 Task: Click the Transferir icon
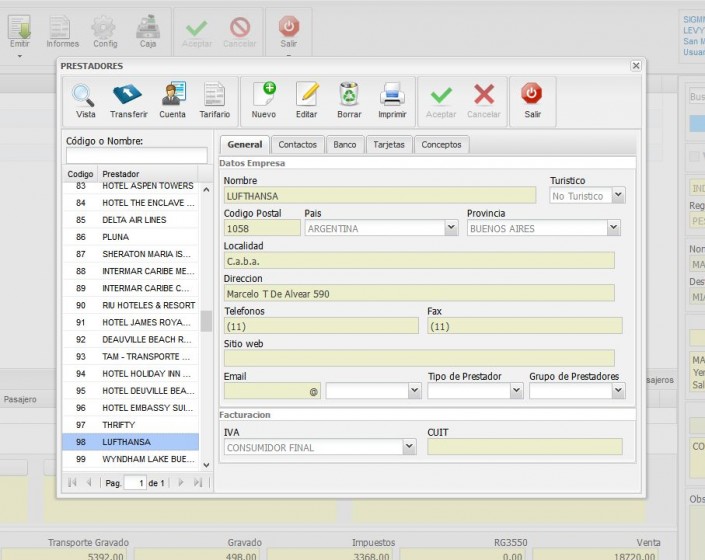pos(128,101)
